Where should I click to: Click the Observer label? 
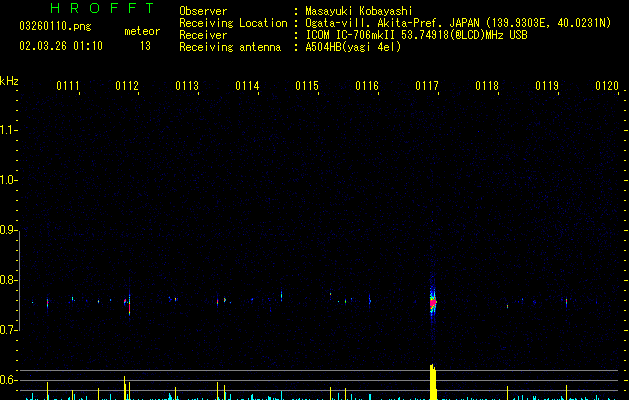(203, 11)
